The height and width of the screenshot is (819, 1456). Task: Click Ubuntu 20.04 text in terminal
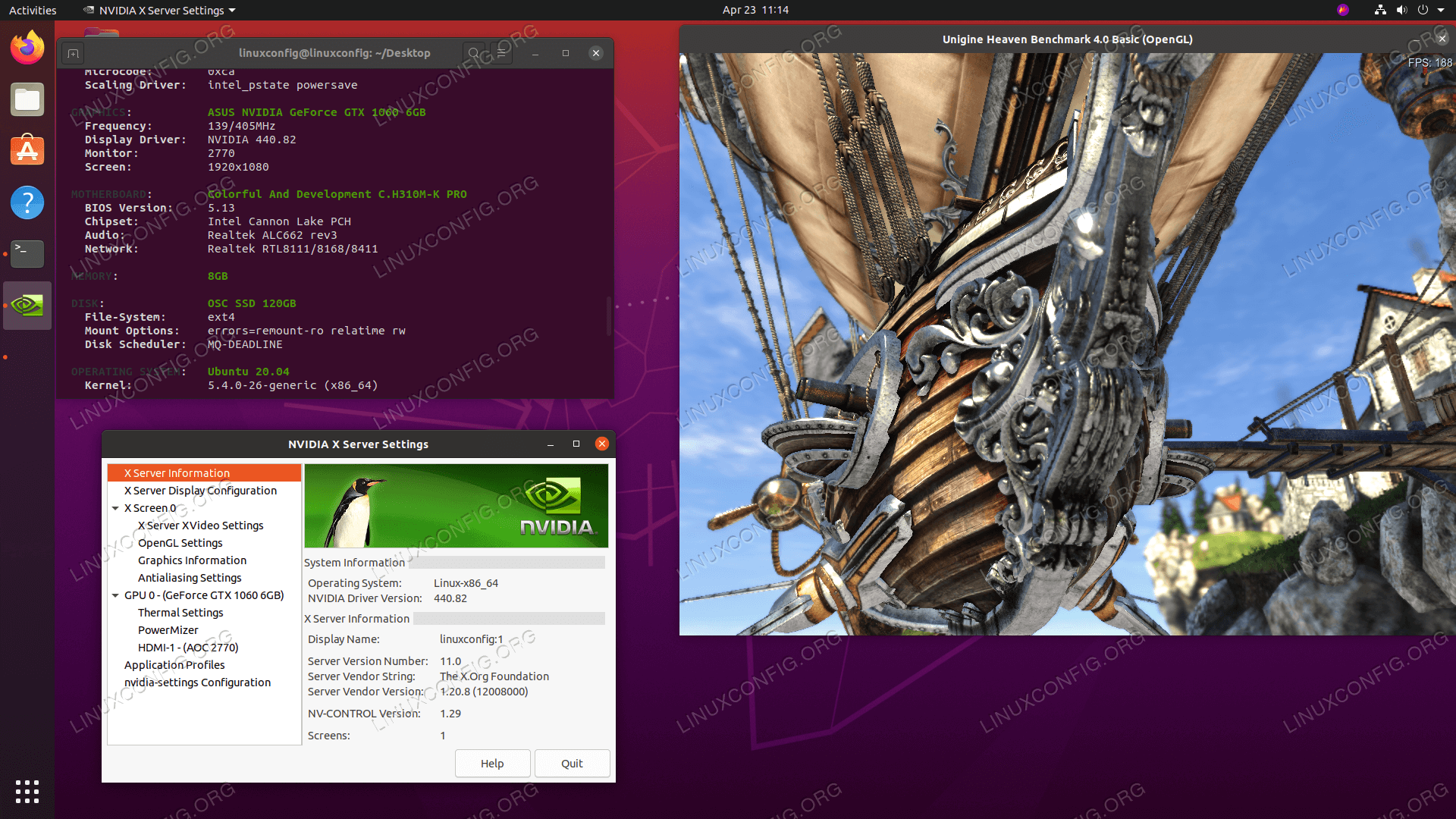point(249,372)
